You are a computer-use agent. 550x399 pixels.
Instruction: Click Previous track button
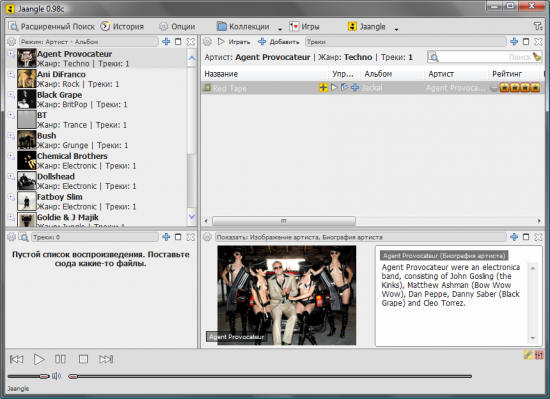pos(16,359)
